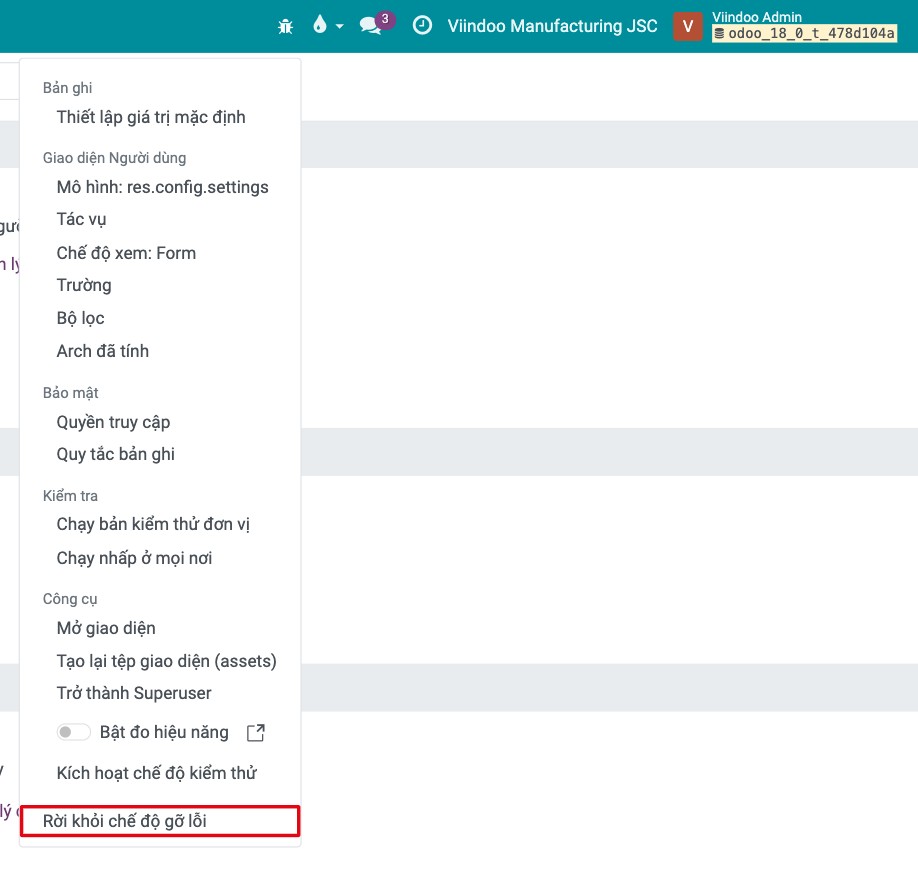Toggle the Bật đo hiệu năng switch
Screen dimensions: 918x884
73,732
